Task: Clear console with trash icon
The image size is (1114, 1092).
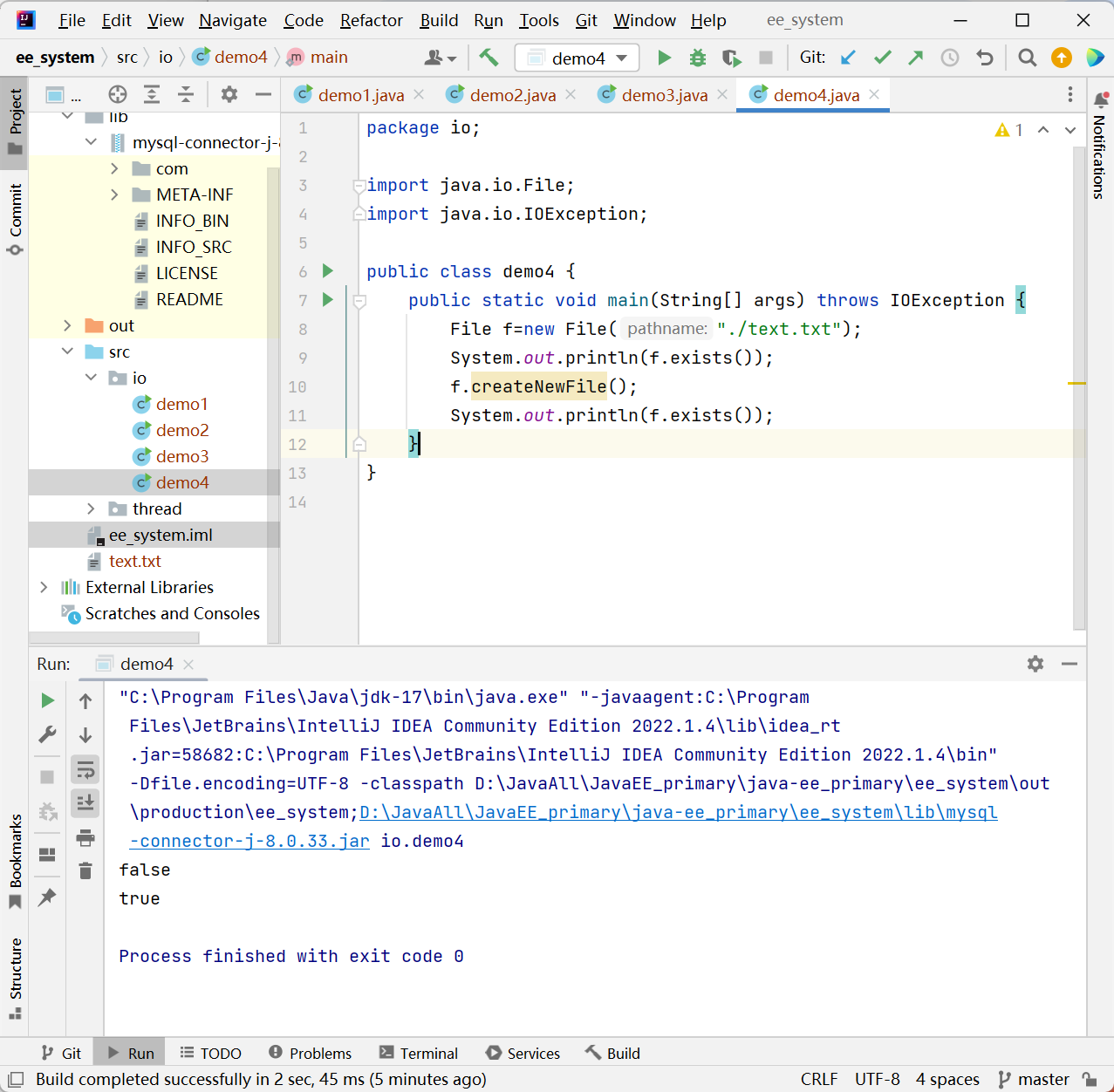Action: tap(85, 870)
